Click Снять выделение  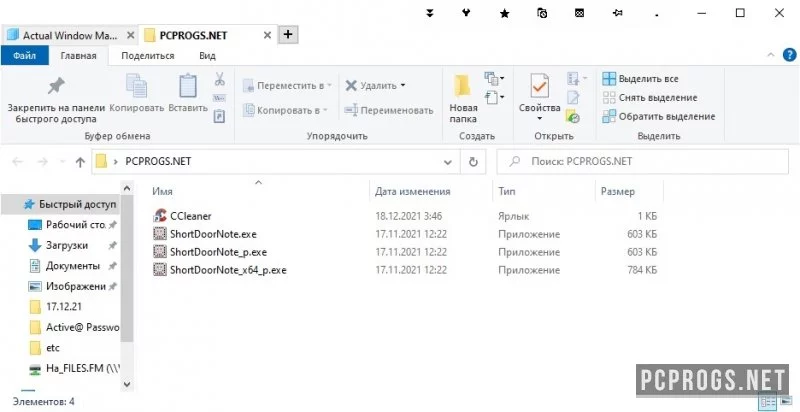(x=649, y=97)
